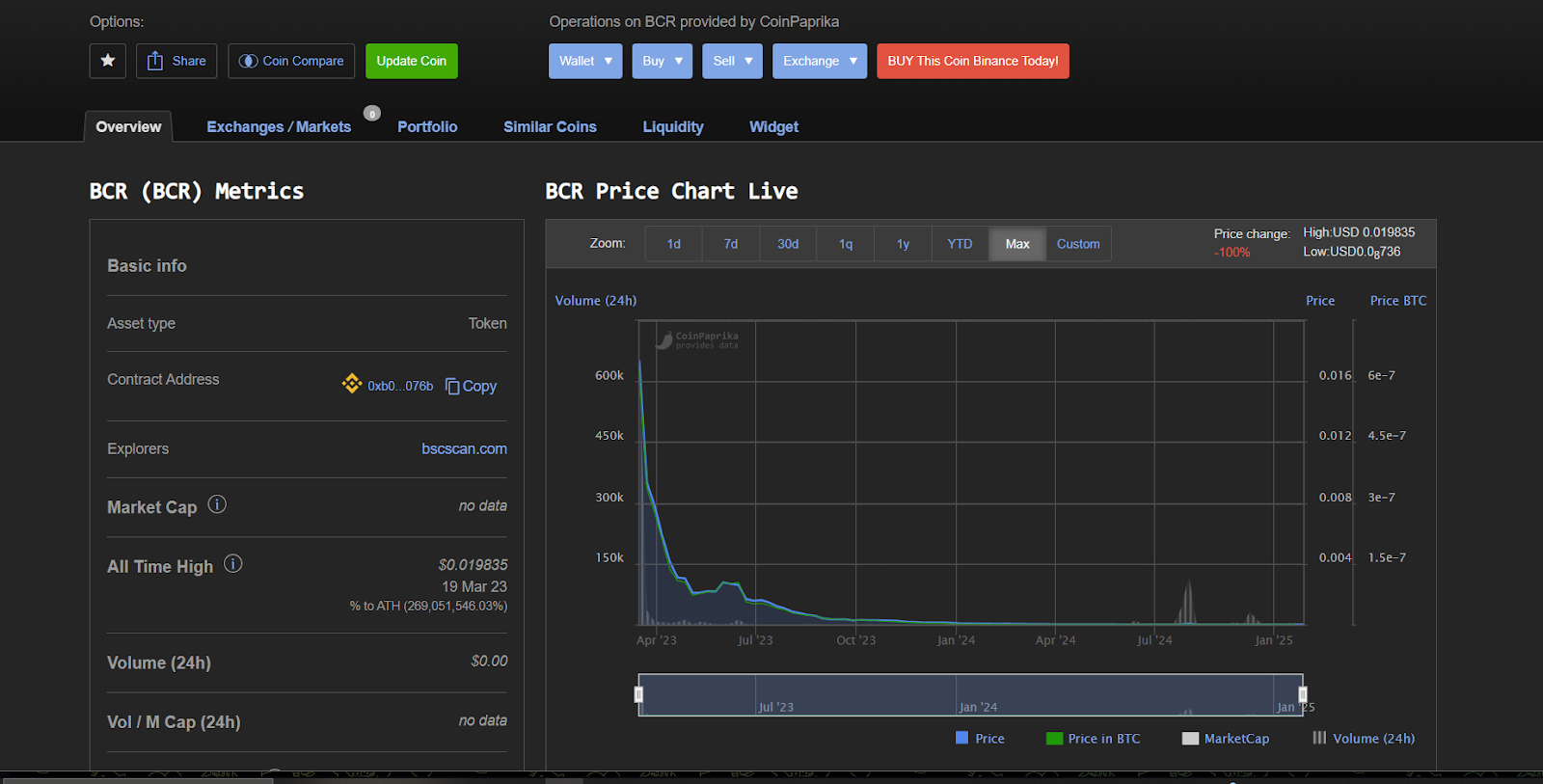Expand the Wallet dropdown

tap(585, 61)
